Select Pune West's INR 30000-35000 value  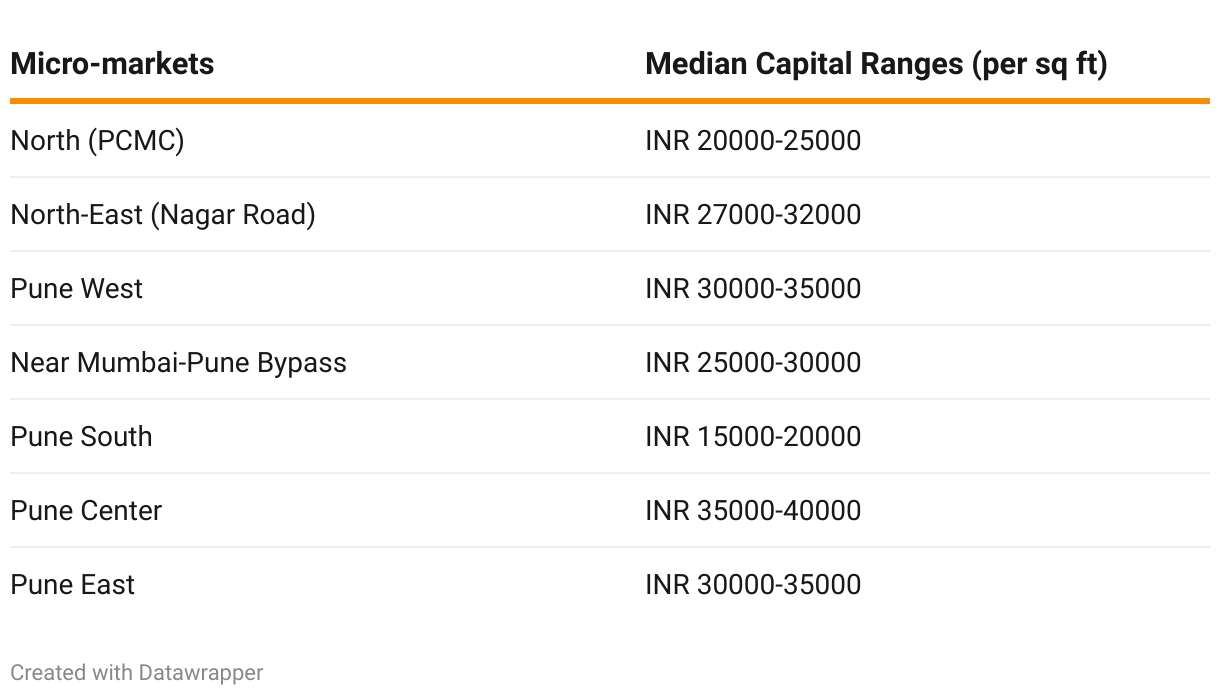(753, 289)
